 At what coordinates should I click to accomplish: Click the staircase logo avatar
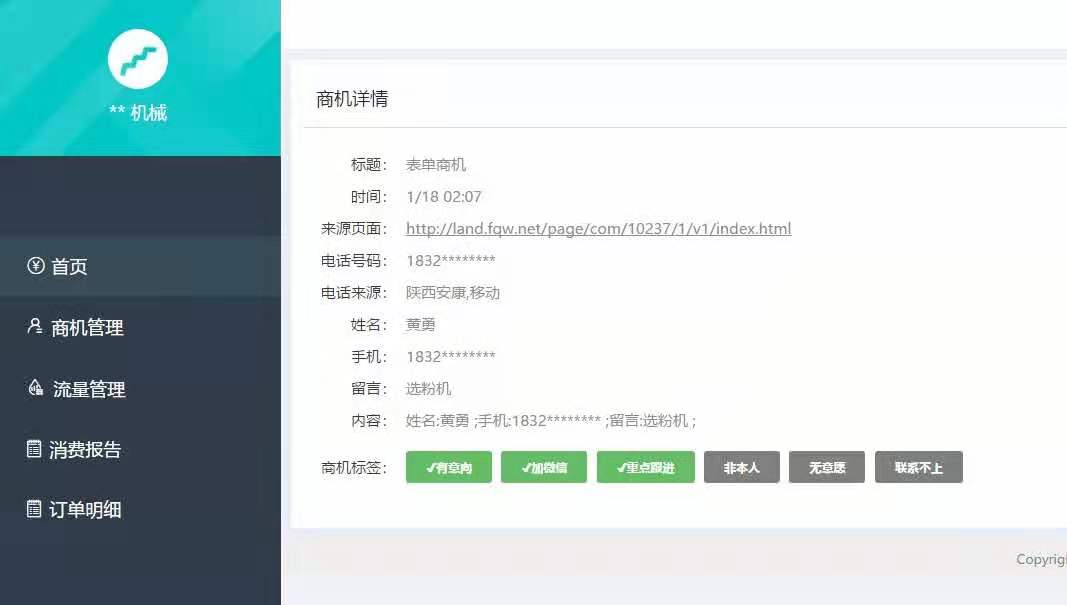(137, 59)
